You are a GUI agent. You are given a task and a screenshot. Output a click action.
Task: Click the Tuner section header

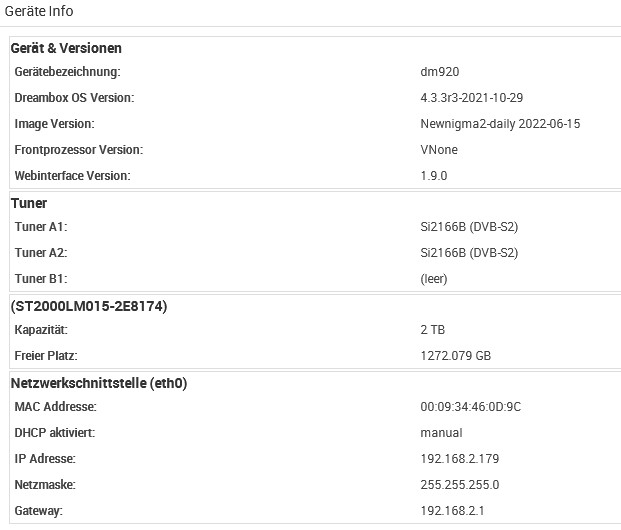(29, 203)
